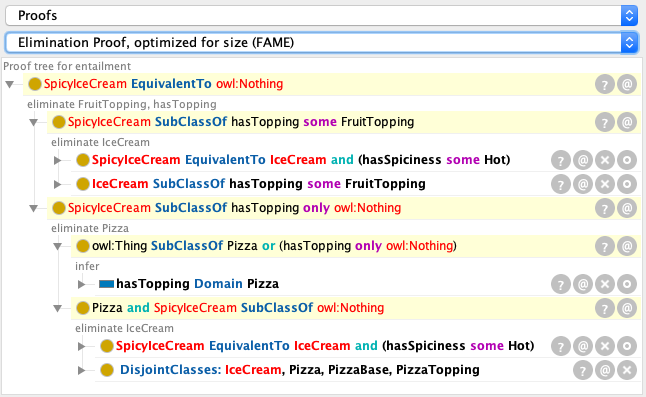646x397 pixels.
Task: Click ? icon on IceCream SubClassOf hasTopping row
Action: [561, 184]
